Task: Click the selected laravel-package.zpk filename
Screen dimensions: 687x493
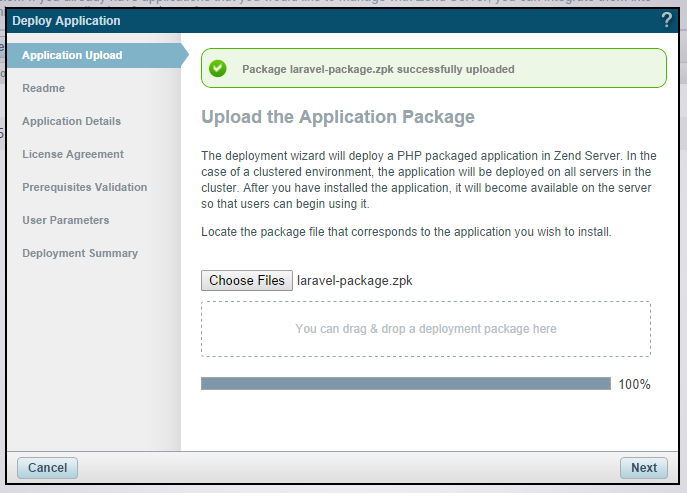Action: 354,281
